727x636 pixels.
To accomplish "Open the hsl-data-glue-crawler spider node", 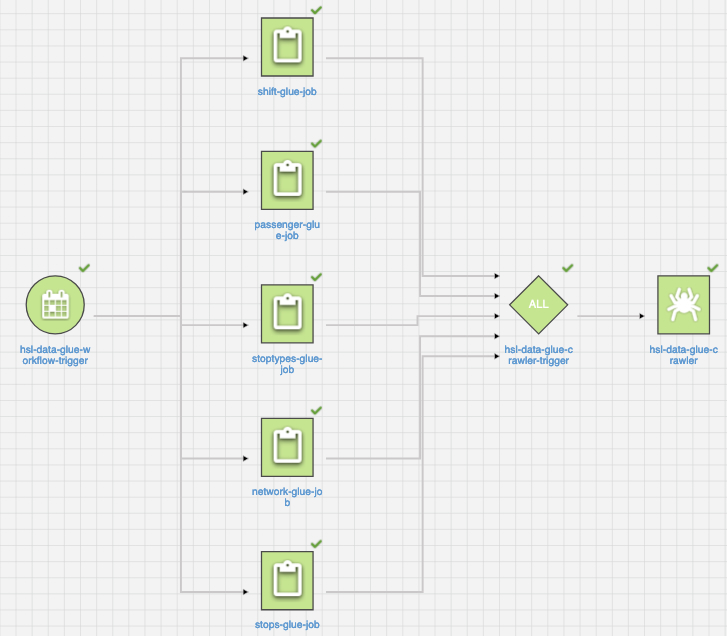I will (x=683, y=305).
